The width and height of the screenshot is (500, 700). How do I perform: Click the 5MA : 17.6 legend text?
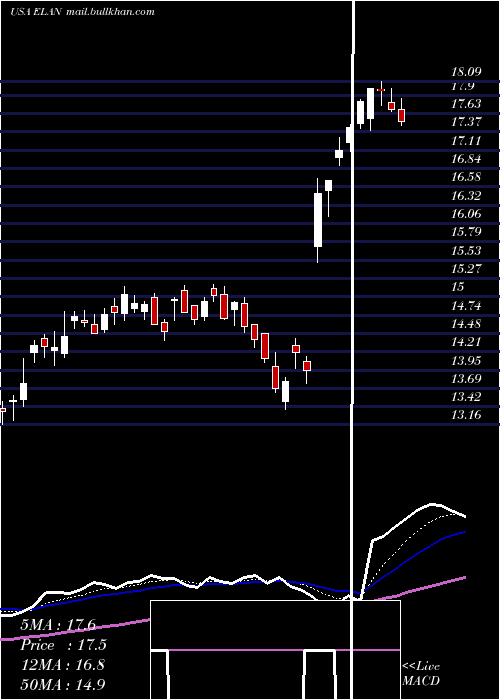tap(58, 625)
